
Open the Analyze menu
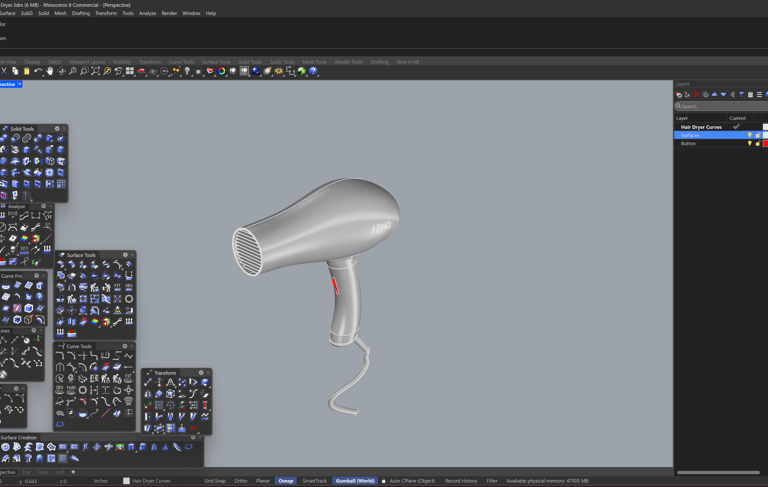(147, 13)
